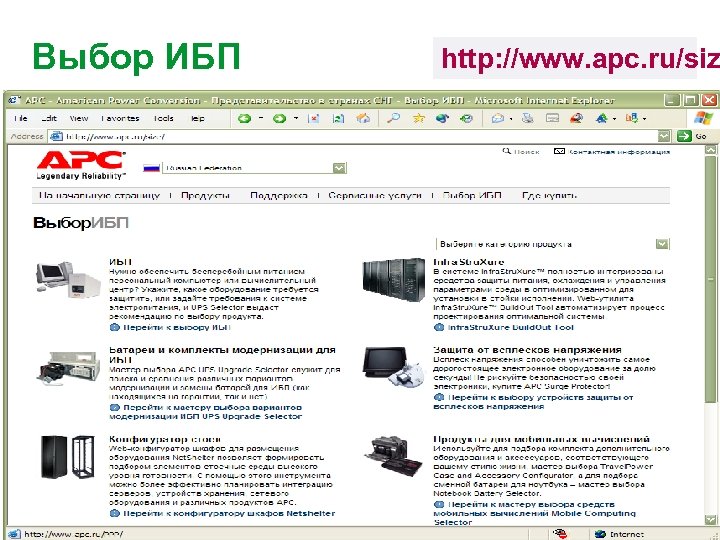This screenshot has width=720, height=540.
Task: Click the Home toolbar icon
Action: (x=363, y=118)
